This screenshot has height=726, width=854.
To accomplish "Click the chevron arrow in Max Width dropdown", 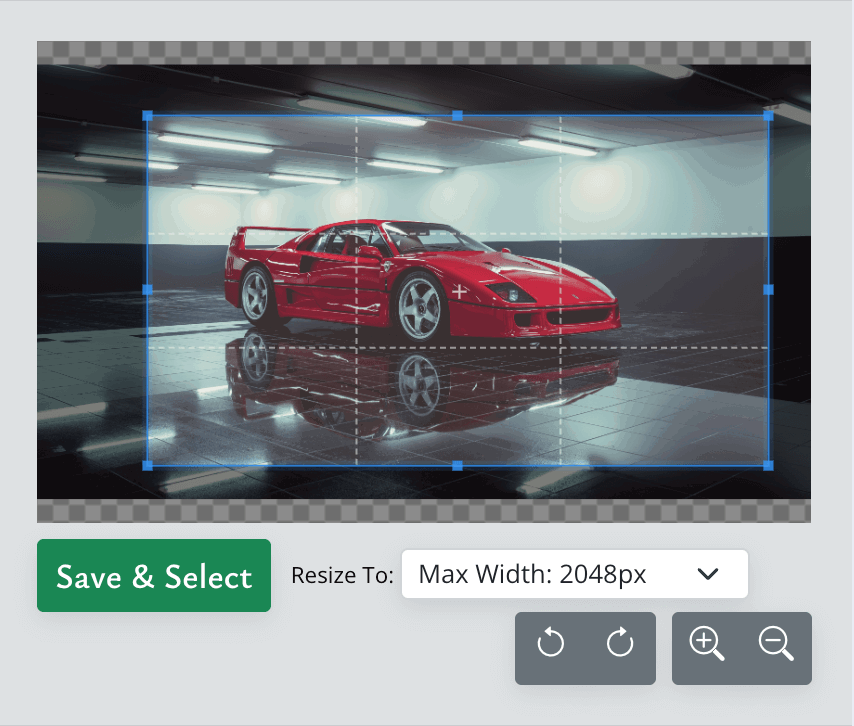I will pos(707,574).
